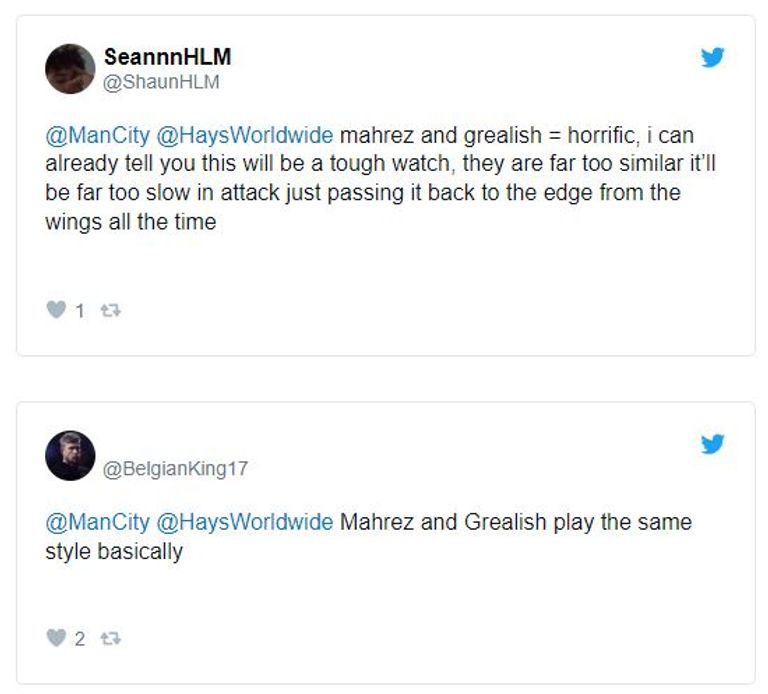Screen dimensions: 768x694
Task: Retweet SeannnHLM's tweet about mahrez and grealish
Action: (112, 311)
